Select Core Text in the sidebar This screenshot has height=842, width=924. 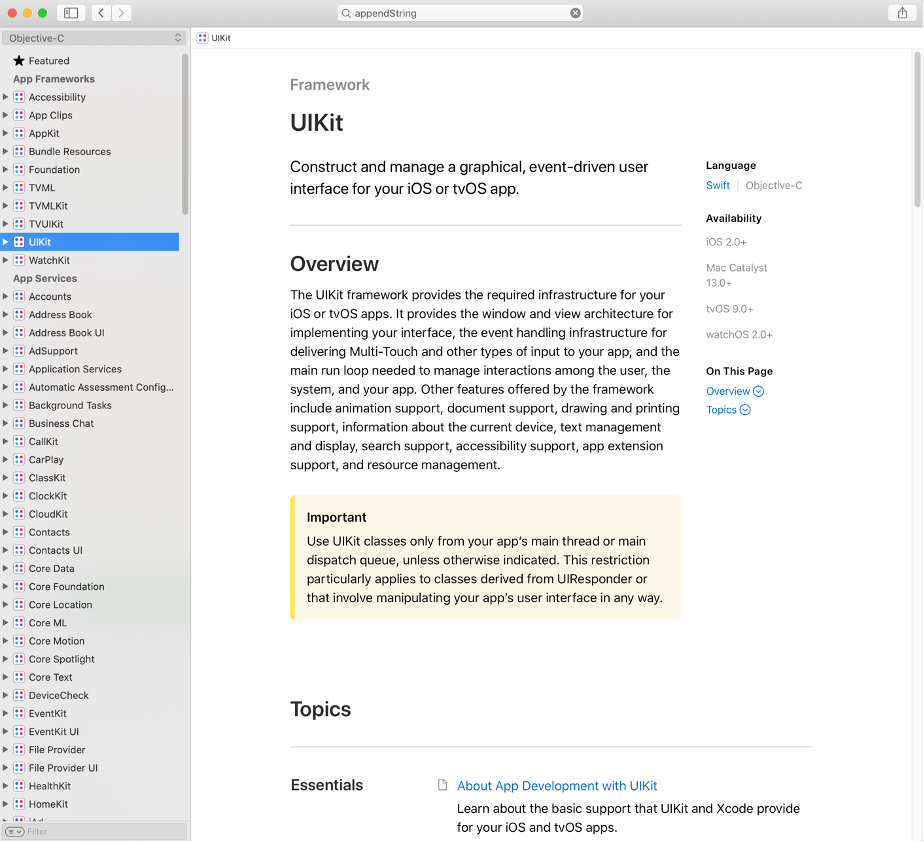51,677
